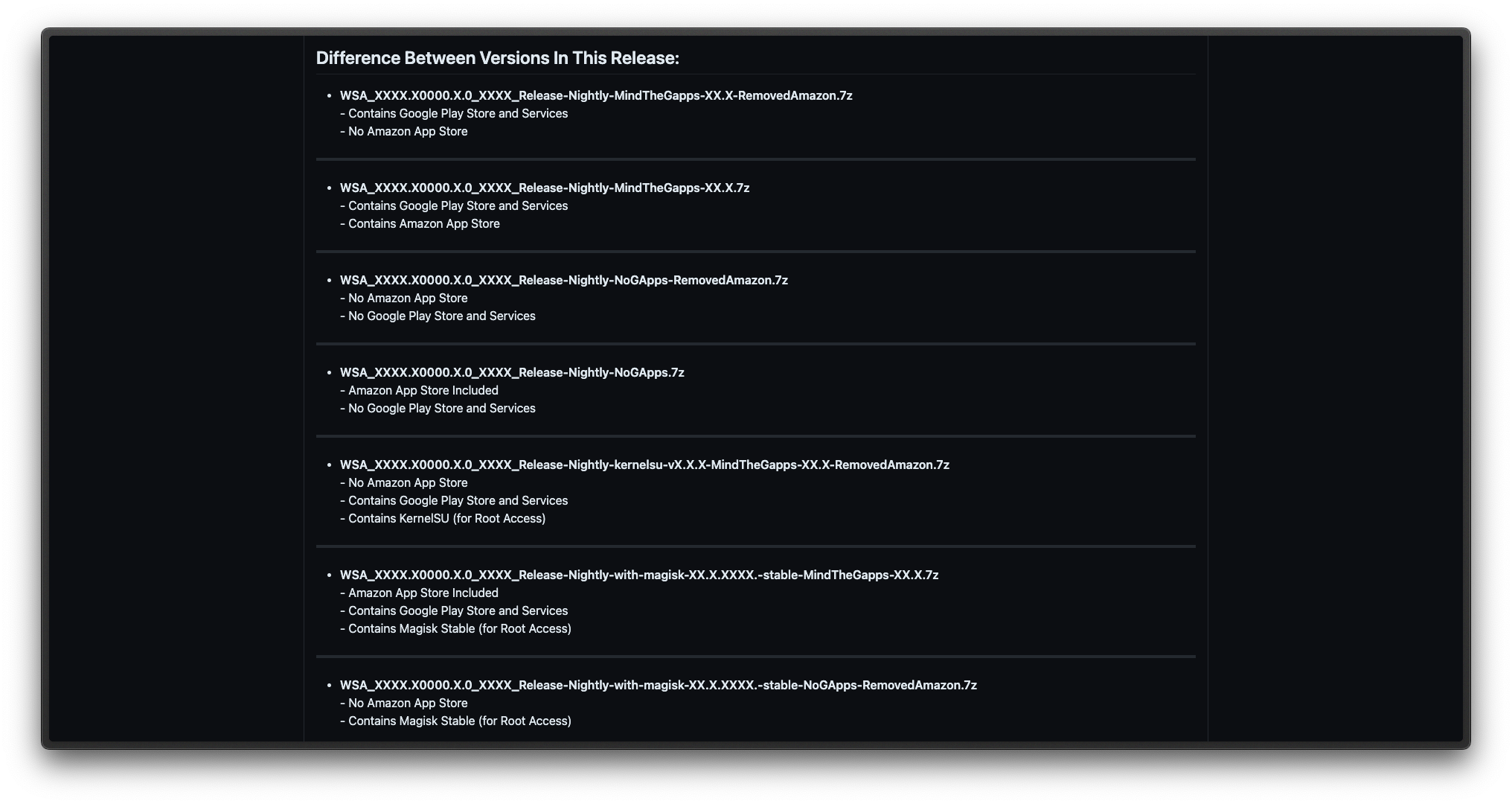Click 'No Amazon App Store' under the first entry

point(403,131)
